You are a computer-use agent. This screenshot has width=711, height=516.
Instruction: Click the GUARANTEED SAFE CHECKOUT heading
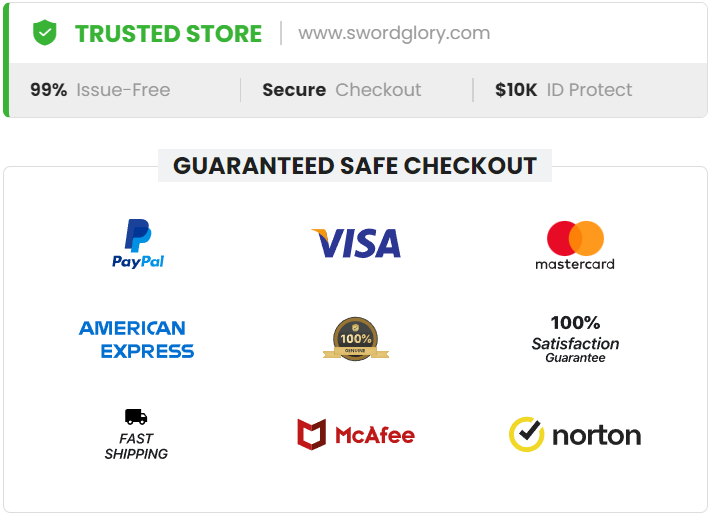coord(355,166)
